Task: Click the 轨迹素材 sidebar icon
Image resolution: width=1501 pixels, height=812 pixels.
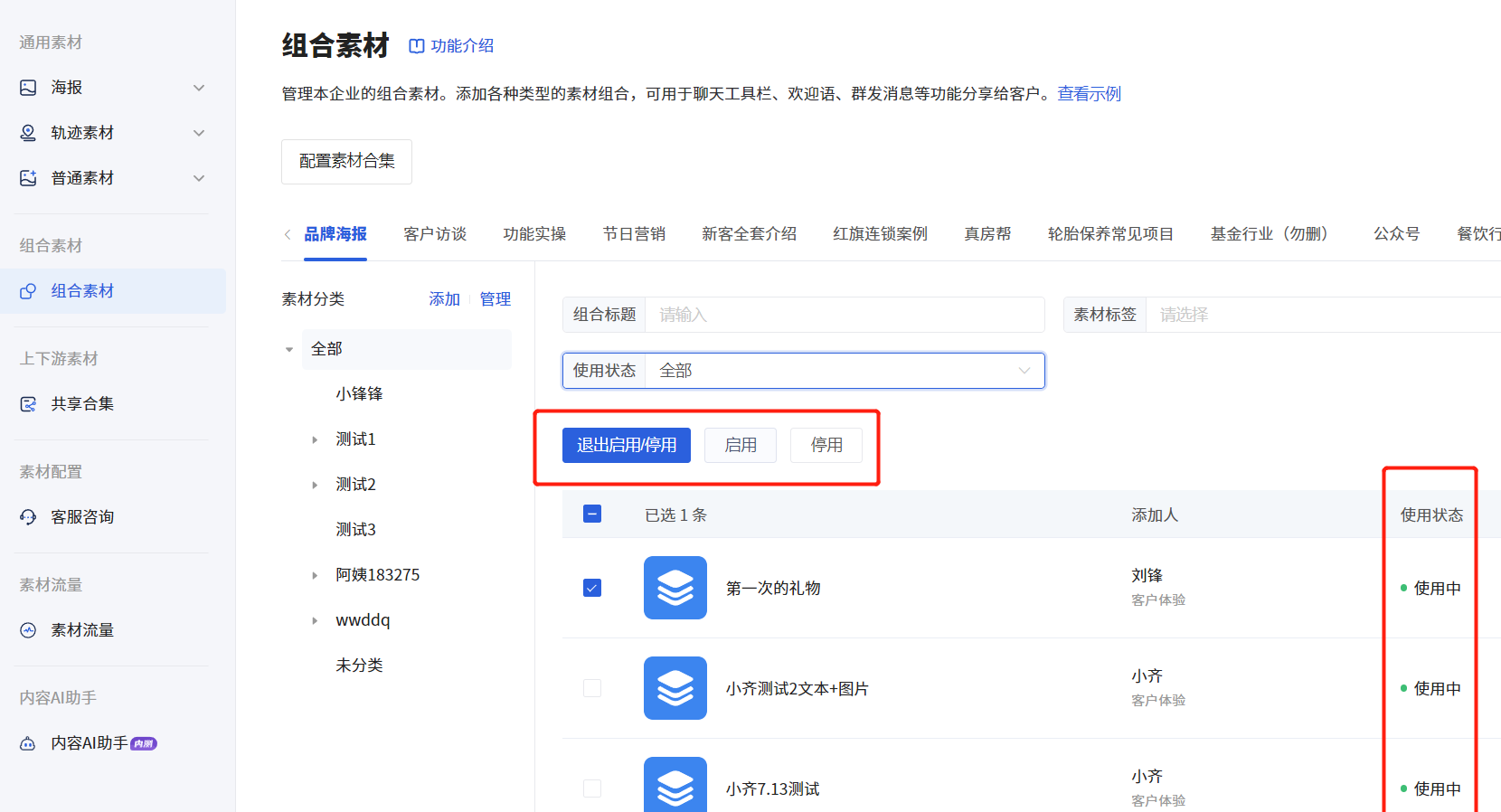Action: click(28, 133)
